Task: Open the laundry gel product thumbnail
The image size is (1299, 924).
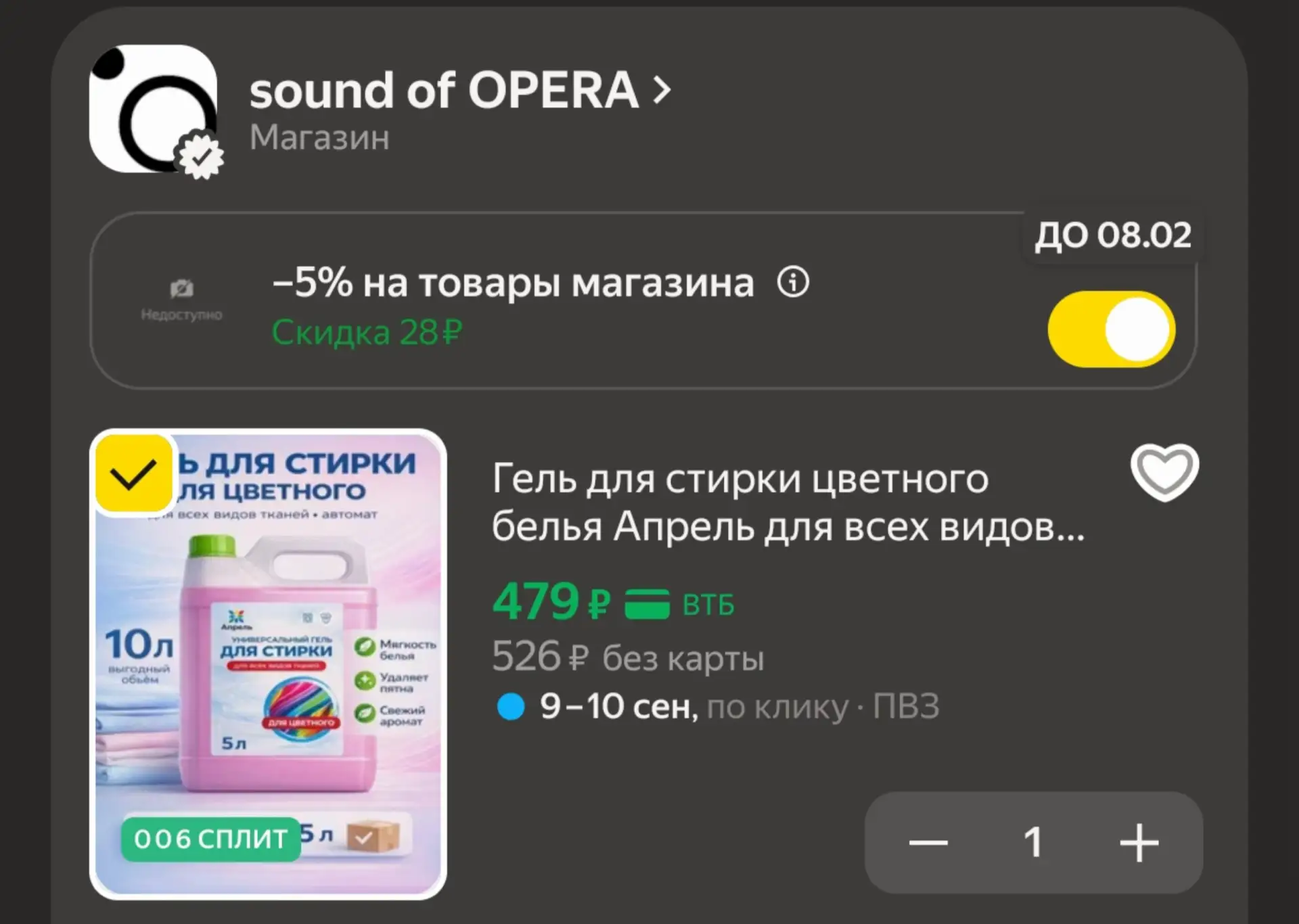Action: point(268,664)
